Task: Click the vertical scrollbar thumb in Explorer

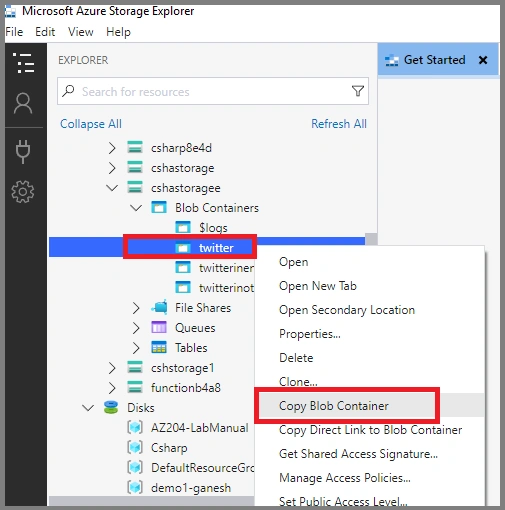Action: [x=371, y=238]
